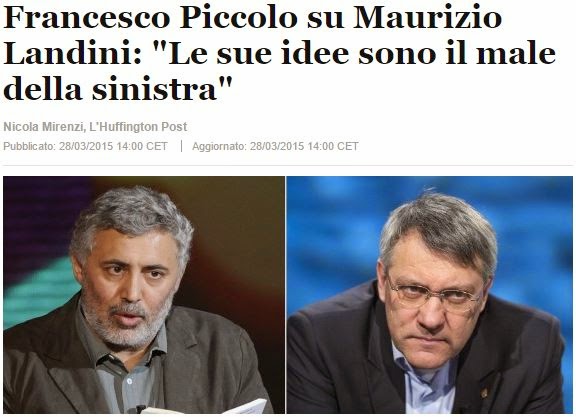Open the right photo of man with glasses
The image size is (576, 417).
coord(429,295)
